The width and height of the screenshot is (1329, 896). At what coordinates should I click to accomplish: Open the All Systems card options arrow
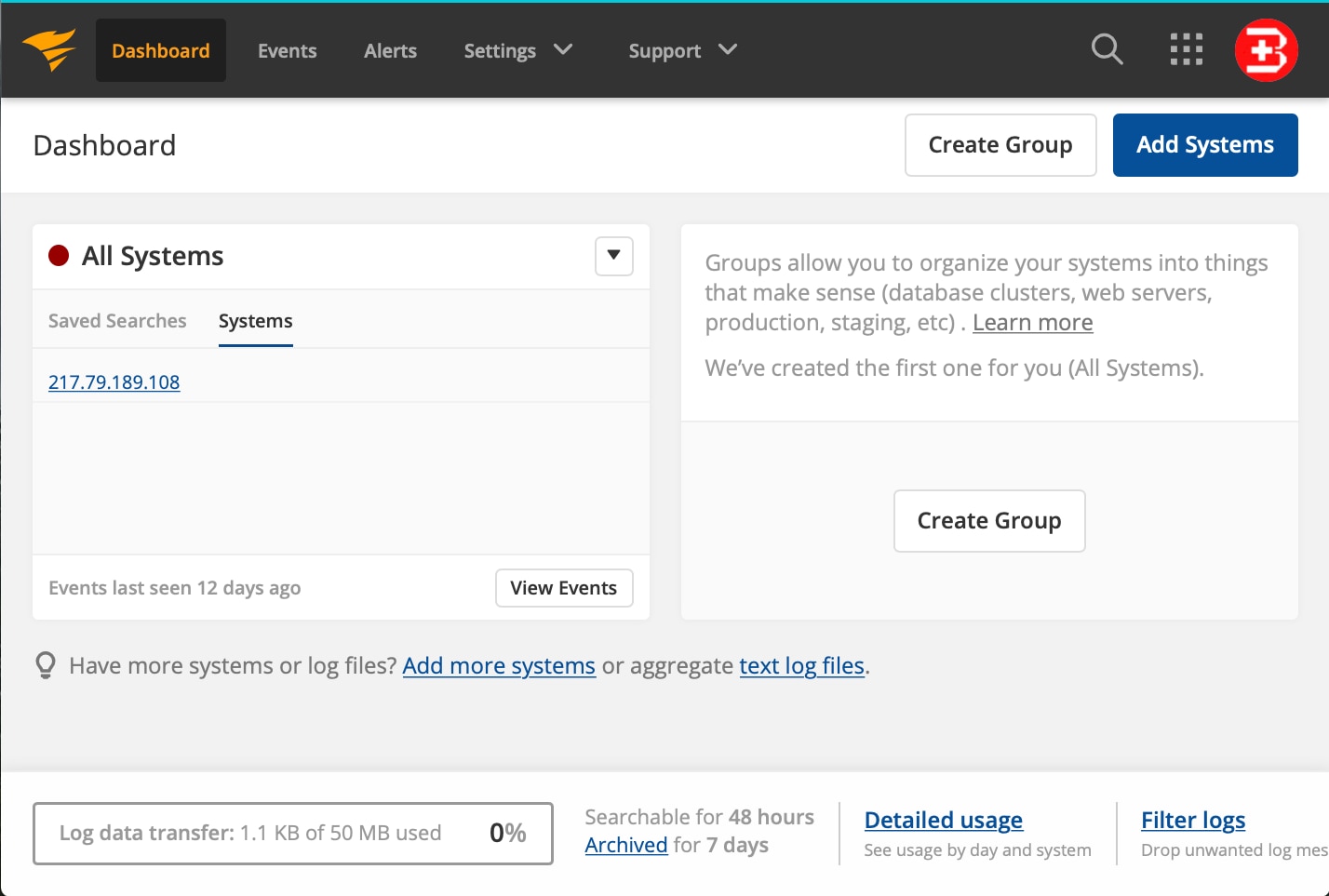click(x=613, y=256)
